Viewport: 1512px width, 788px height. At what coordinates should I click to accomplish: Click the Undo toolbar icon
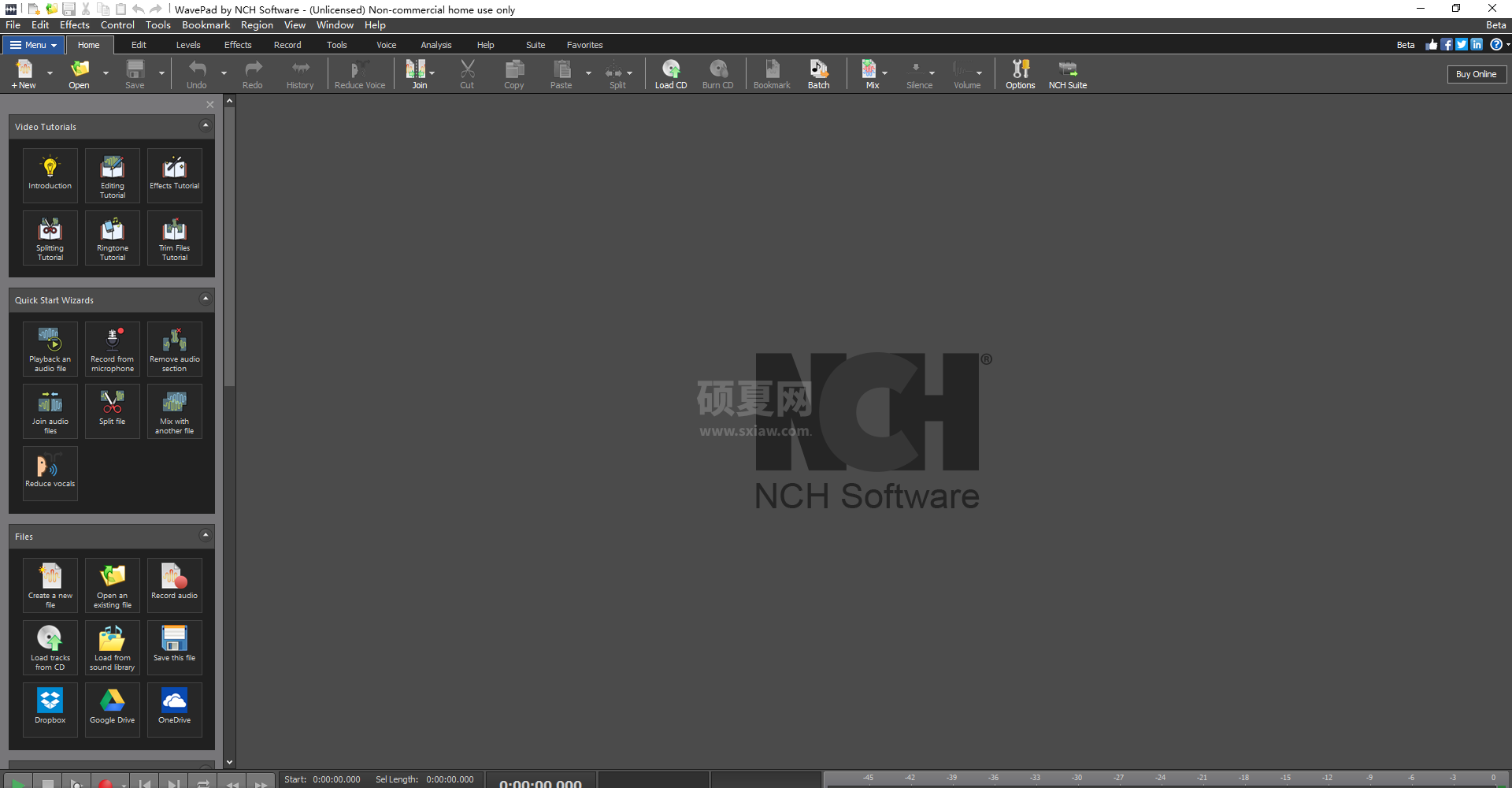click(x=197, y=74)
